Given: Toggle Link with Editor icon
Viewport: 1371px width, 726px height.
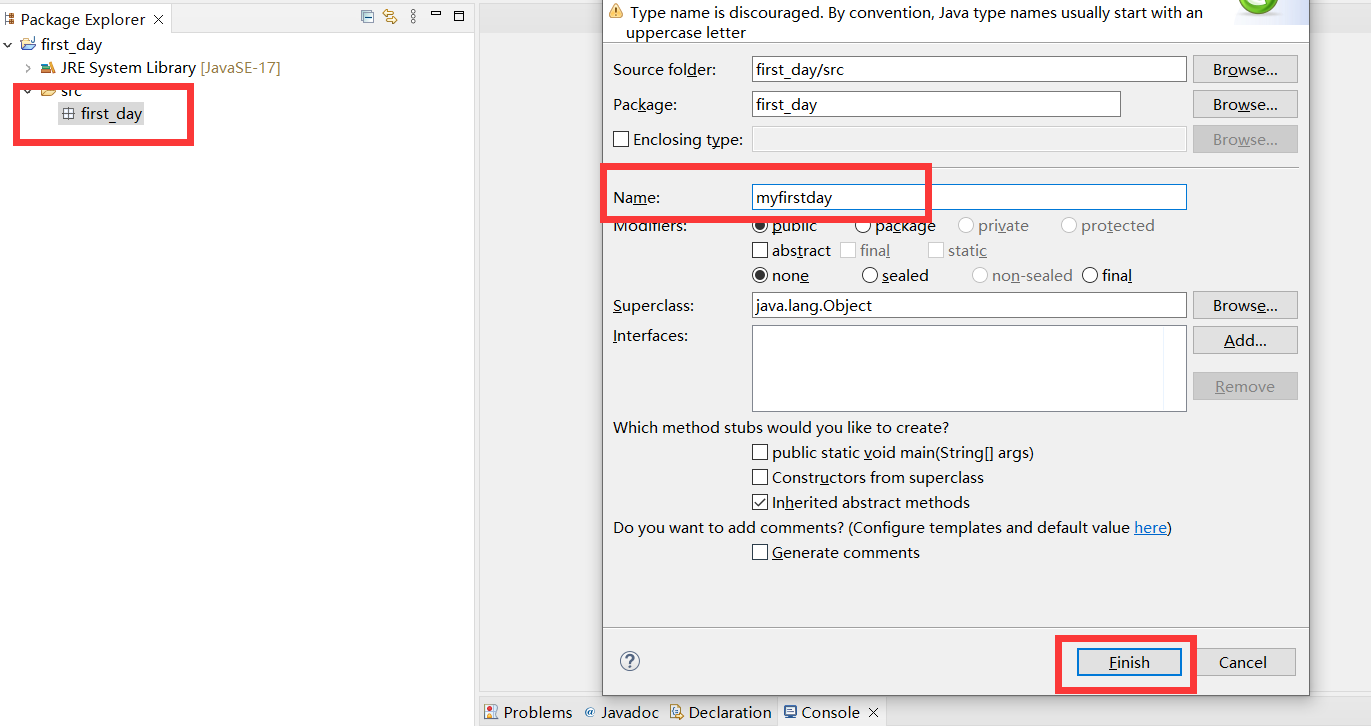Looking at the screenshot, I should click(x=390, y=16).
